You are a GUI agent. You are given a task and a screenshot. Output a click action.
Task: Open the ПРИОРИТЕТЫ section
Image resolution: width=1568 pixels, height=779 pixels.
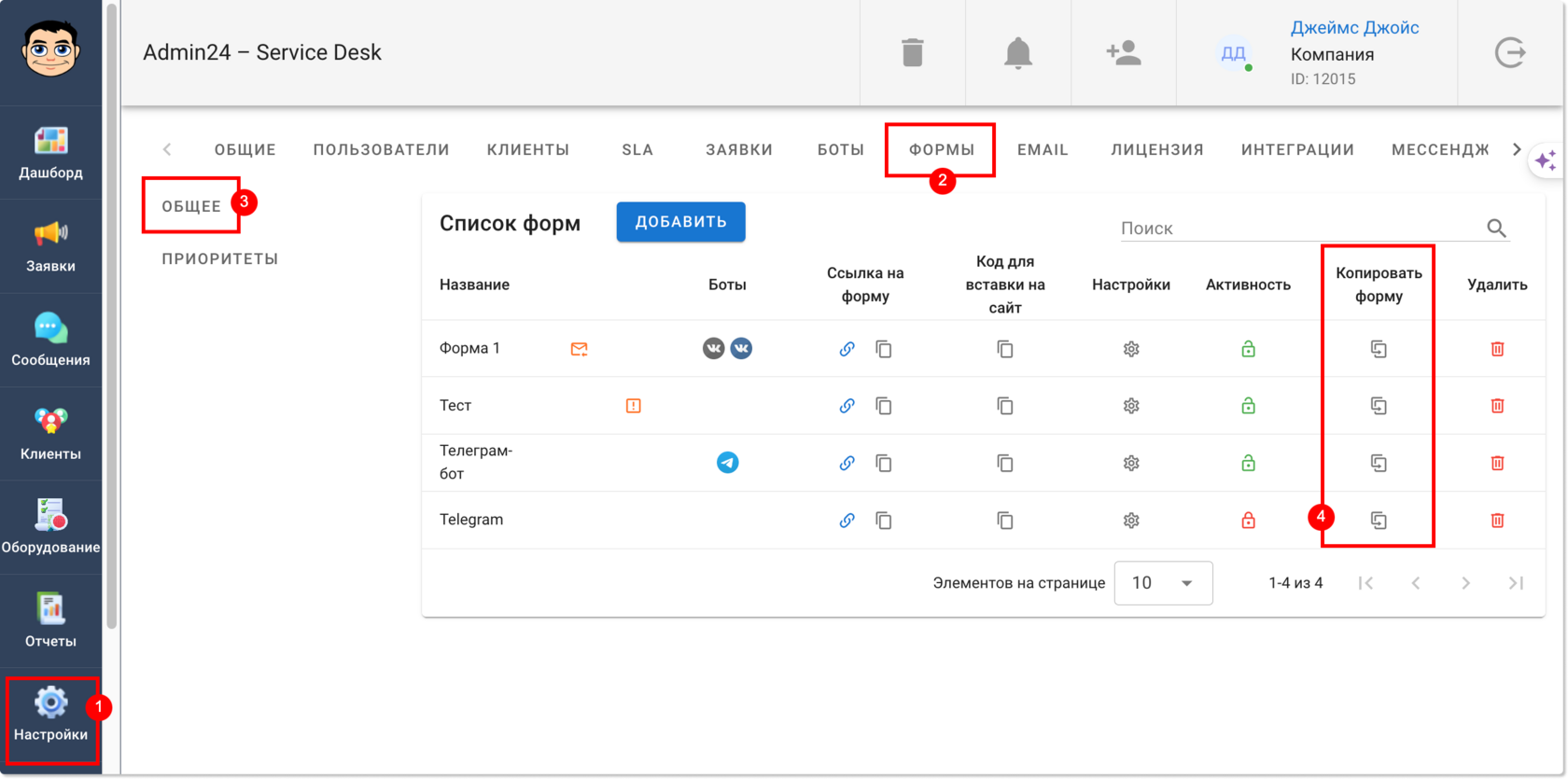tap(220, 258)
